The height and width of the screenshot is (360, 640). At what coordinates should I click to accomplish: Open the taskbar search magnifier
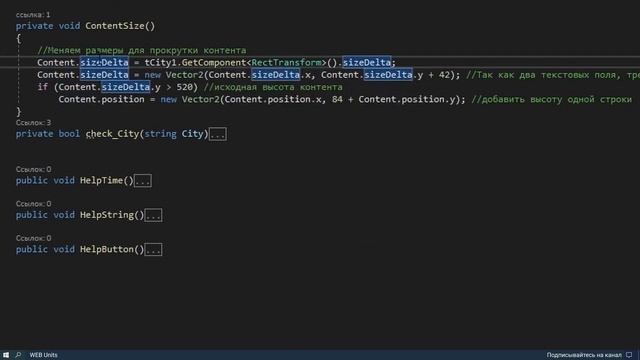[x=18, y=355]
